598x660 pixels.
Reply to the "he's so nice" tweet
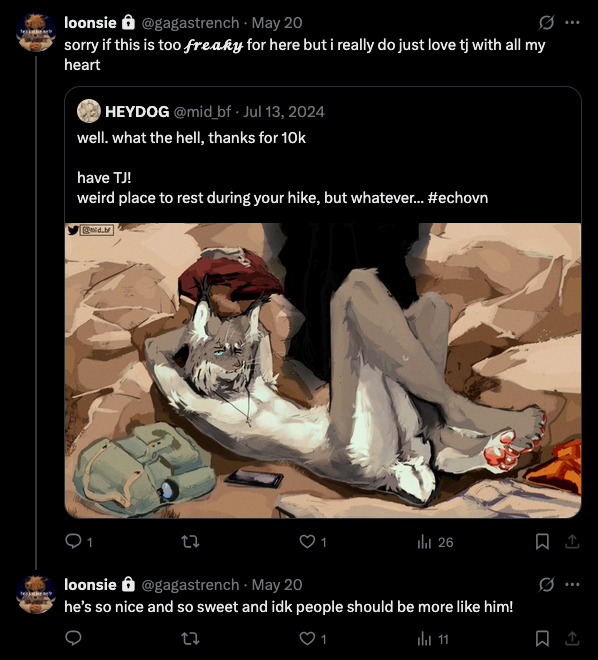73,639
